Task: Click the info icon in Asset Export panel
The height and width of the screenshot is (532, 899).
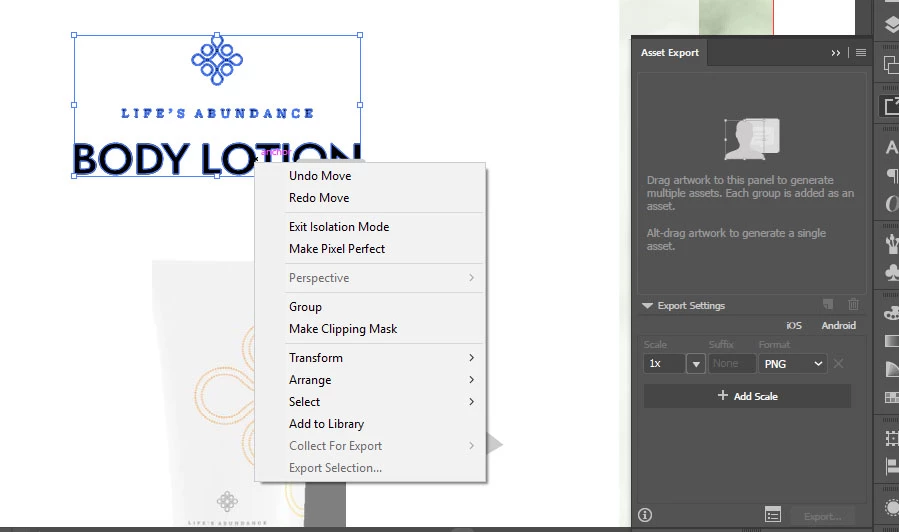Action: tap(645, 515)
